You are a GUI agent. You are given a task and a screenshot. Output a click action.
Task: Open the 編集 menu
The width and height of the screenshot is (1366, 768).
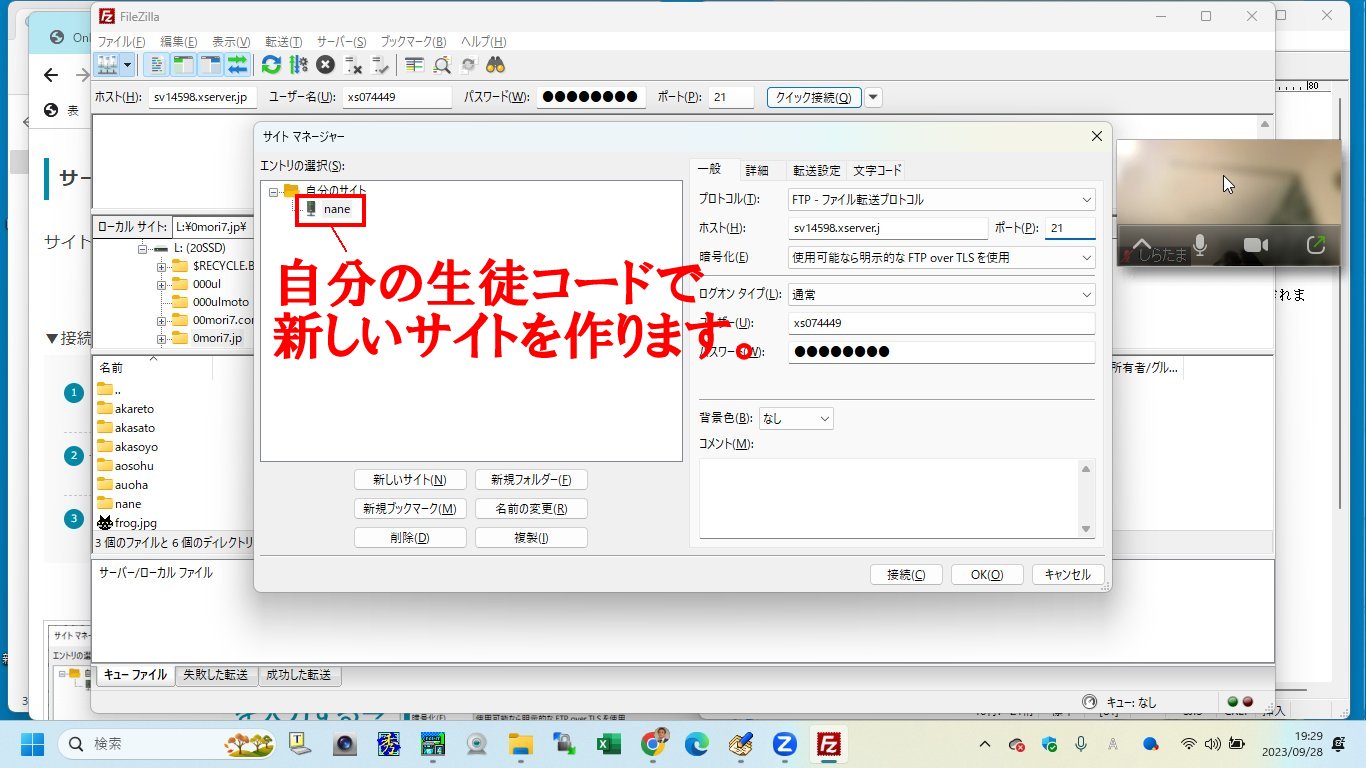(x=178, y=42)
